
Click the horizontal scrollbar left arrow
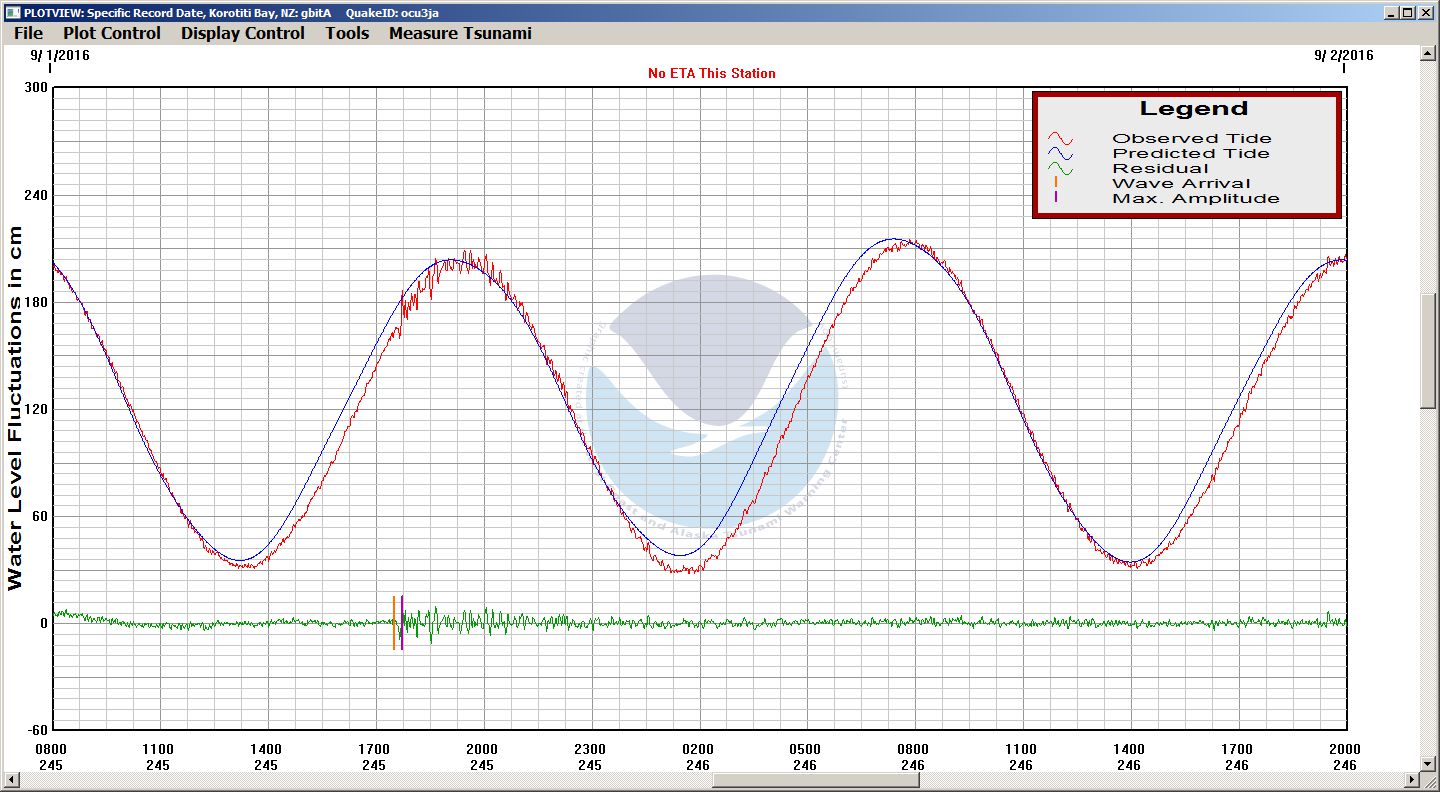[x=11, y=780]
